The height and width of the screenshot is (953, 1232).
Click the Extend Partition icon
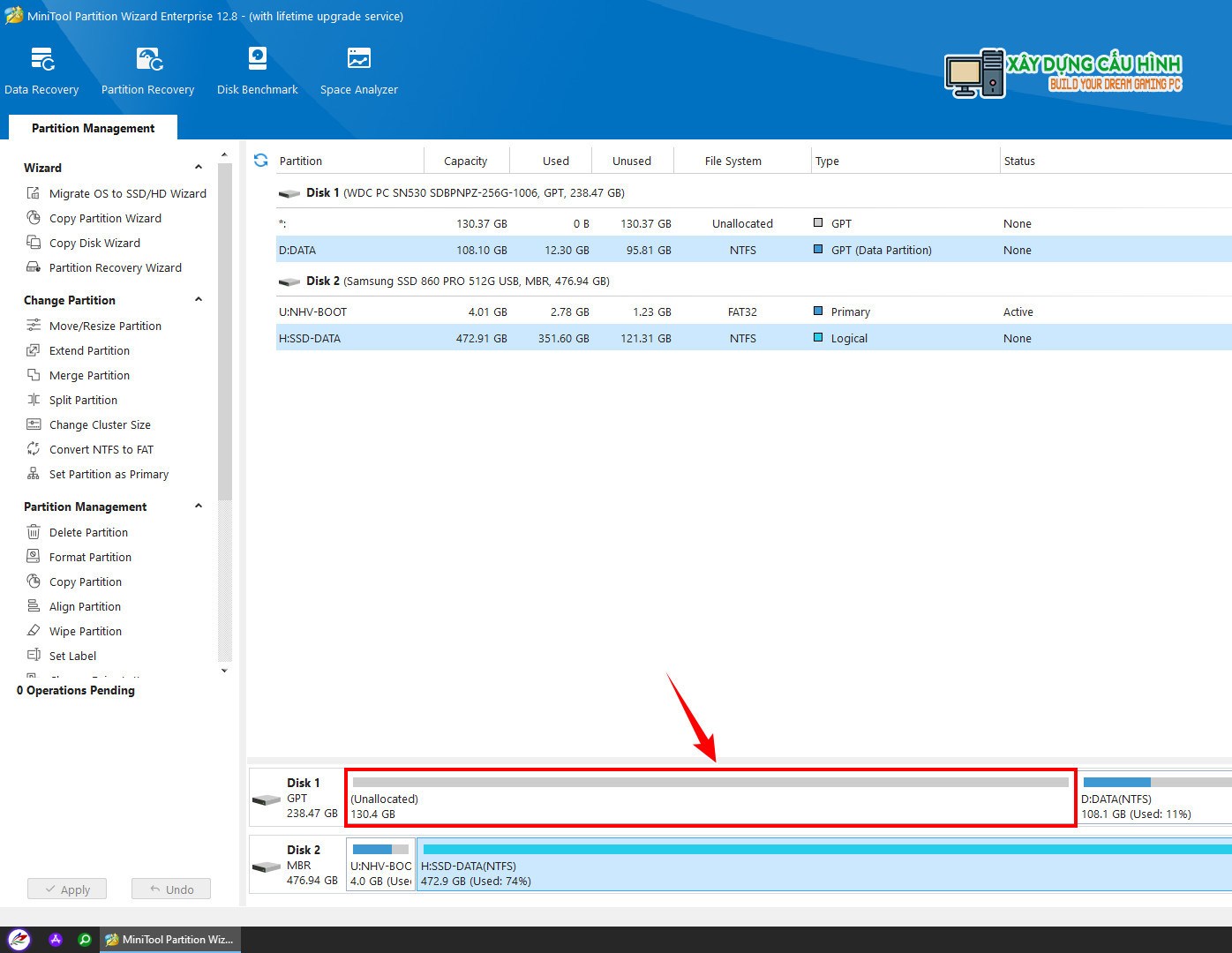(34, 350)
